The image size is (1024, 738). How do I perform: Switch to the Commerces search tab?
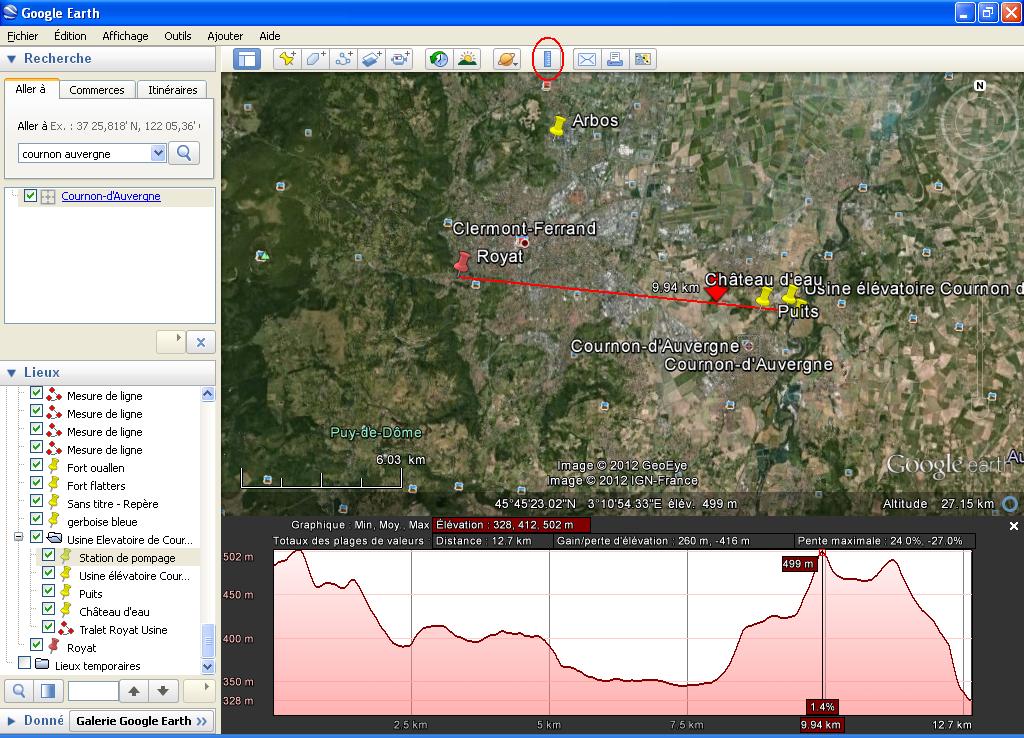[x=97, y=89]
